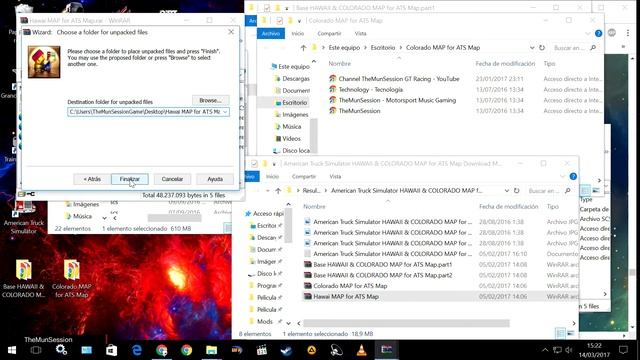Click the Ayuda button in the wizard

[215, 179]
